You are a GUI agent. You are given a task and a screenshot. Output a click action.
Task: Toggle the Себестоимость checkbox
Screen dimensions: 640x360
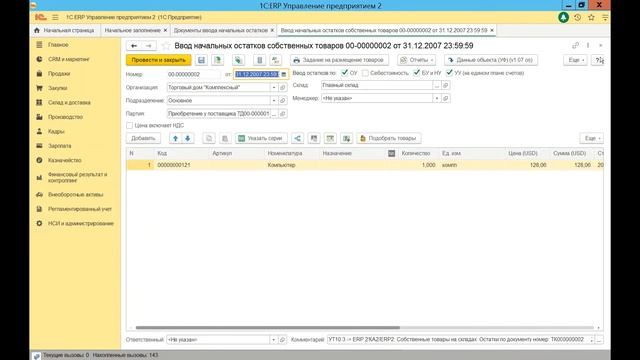[365, 73]
